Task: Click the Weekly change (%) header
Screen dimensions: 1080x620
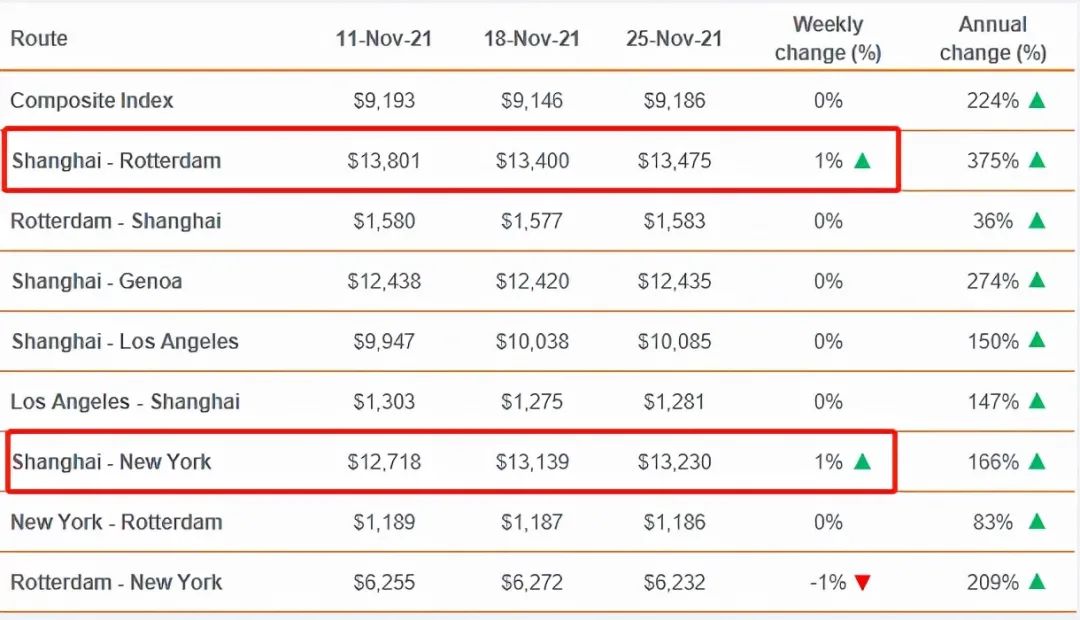Action: (828, 39)
